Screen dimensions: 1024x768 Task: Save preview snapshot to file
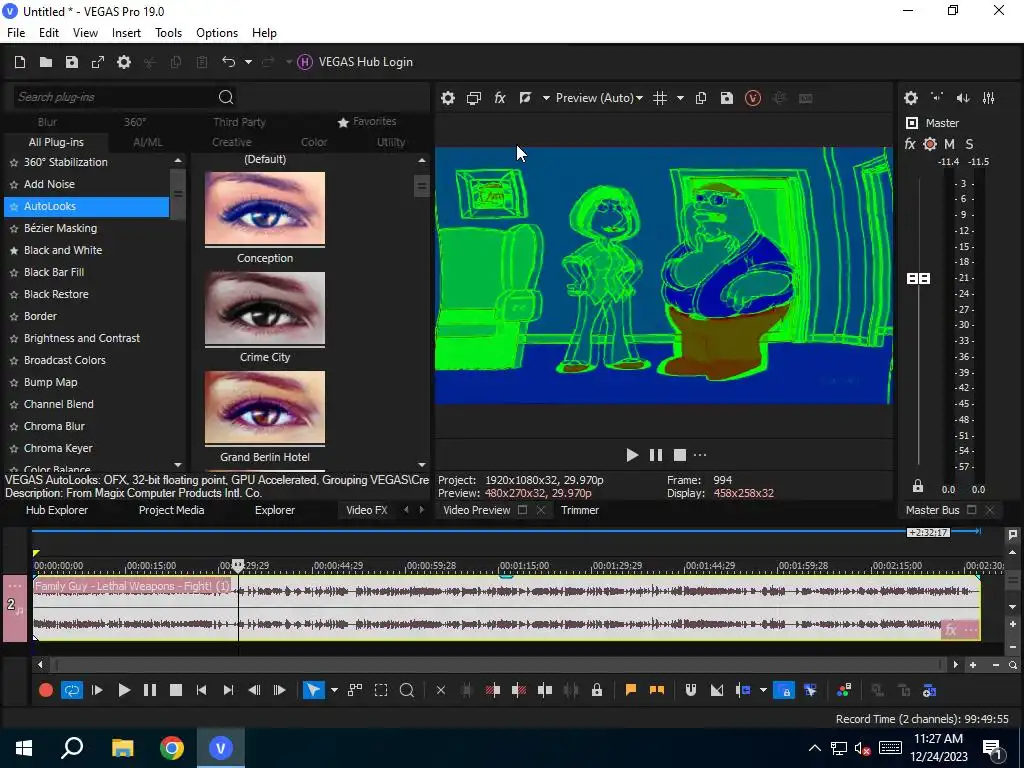tap(727, 98)
